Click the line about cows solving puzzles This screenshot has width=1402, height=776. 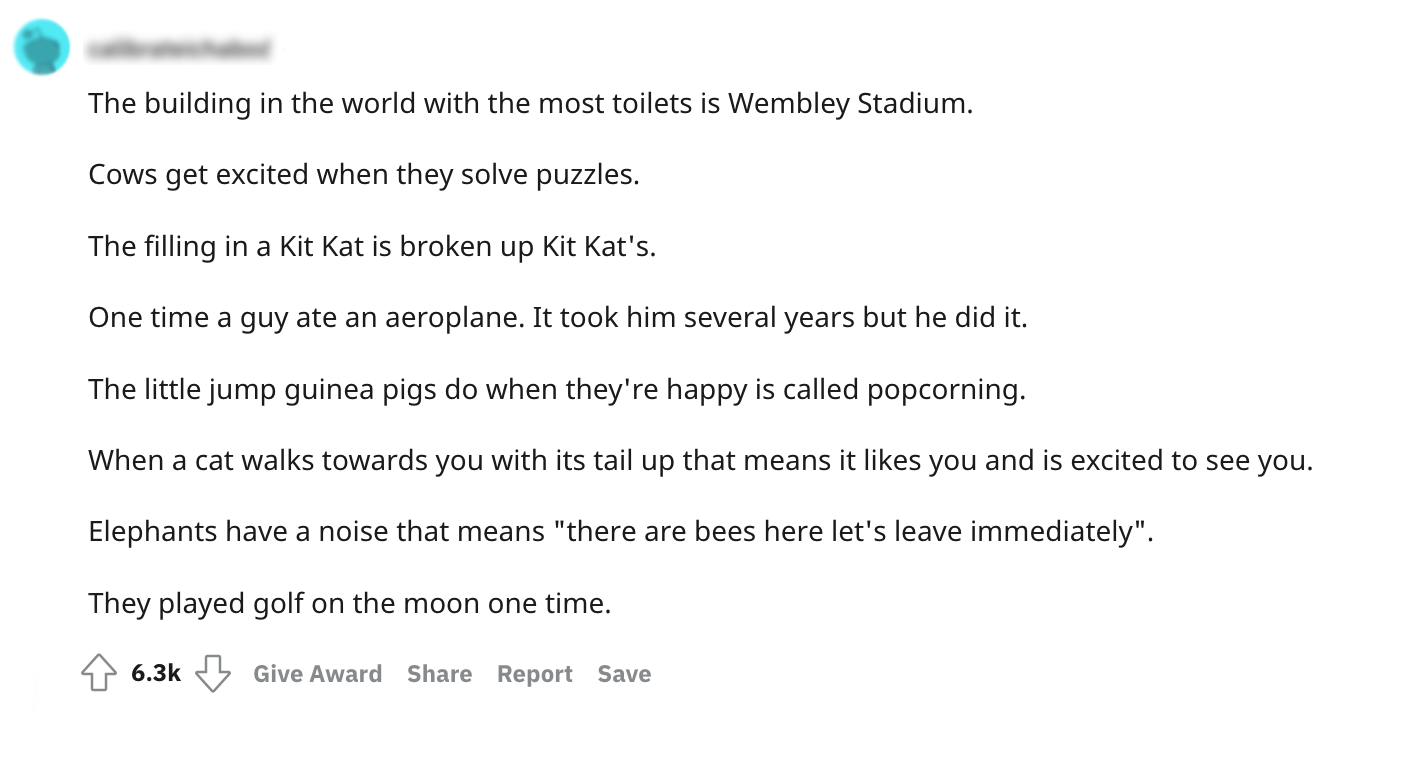363,175
